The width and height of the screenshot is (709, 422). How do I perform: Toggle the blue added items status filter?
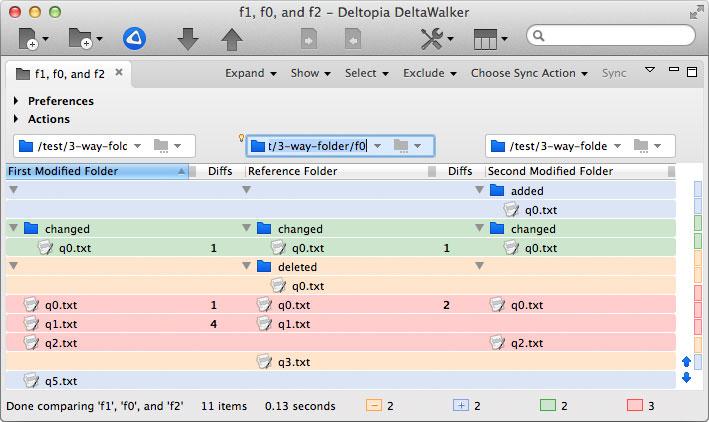[x=461, y=407]
